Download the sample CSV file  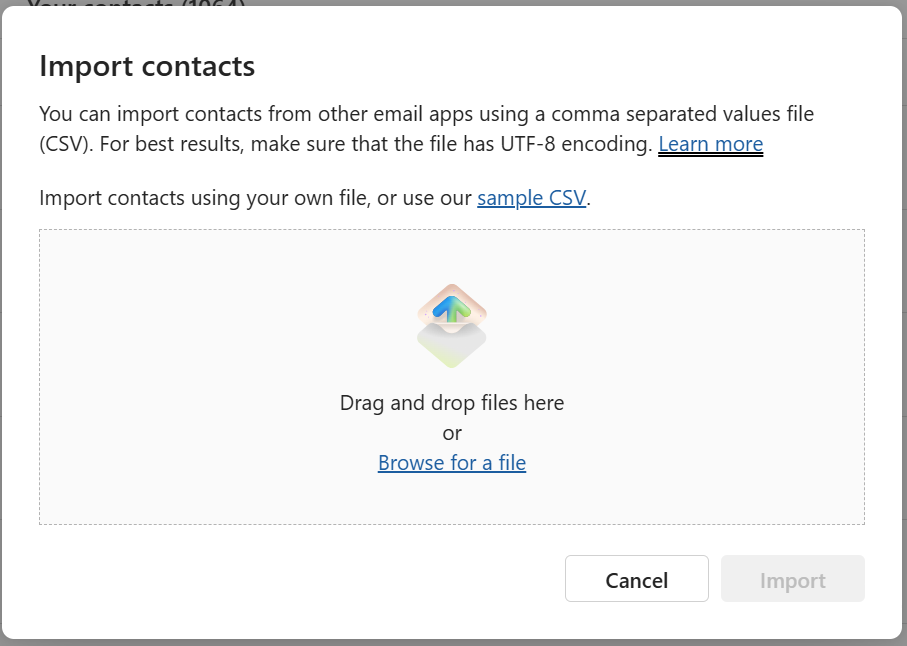click(531, 197)
